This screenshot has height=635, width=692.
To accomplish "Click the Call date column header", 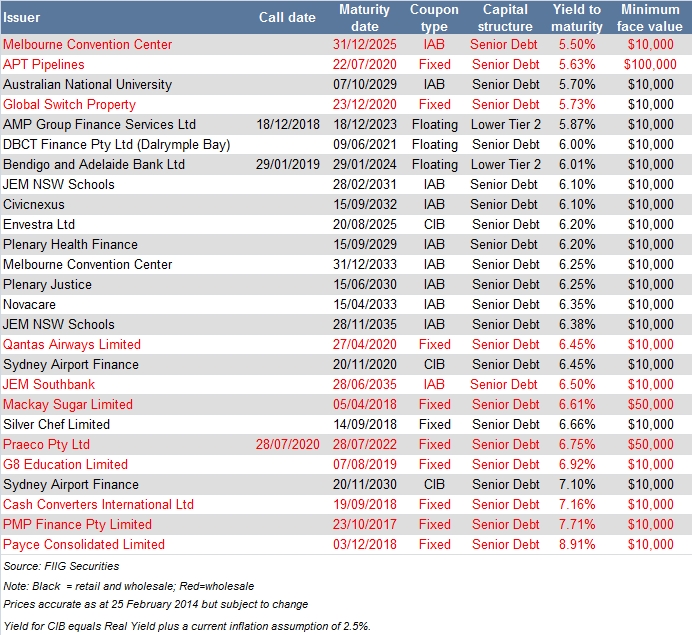I will pyautogui.click(x=287, y=17).
